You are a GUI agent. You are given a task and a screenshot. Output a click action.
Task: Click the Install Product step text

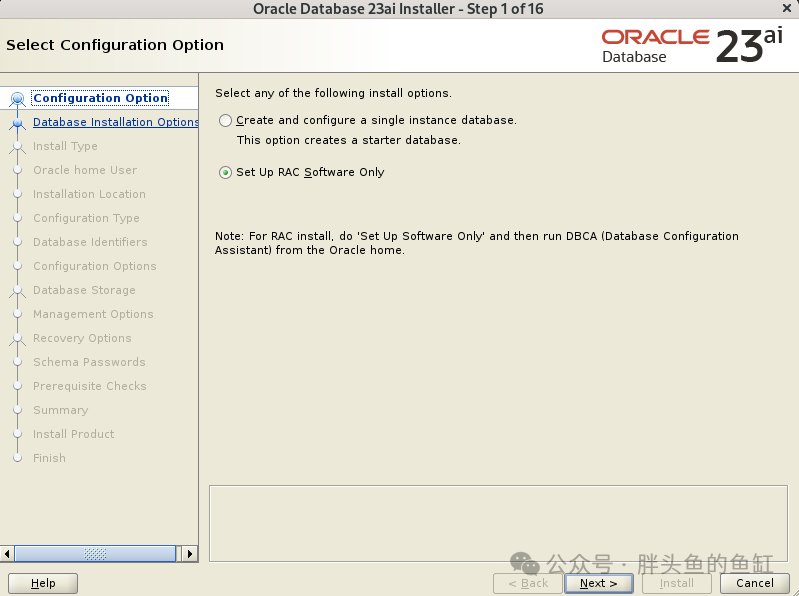73,434
